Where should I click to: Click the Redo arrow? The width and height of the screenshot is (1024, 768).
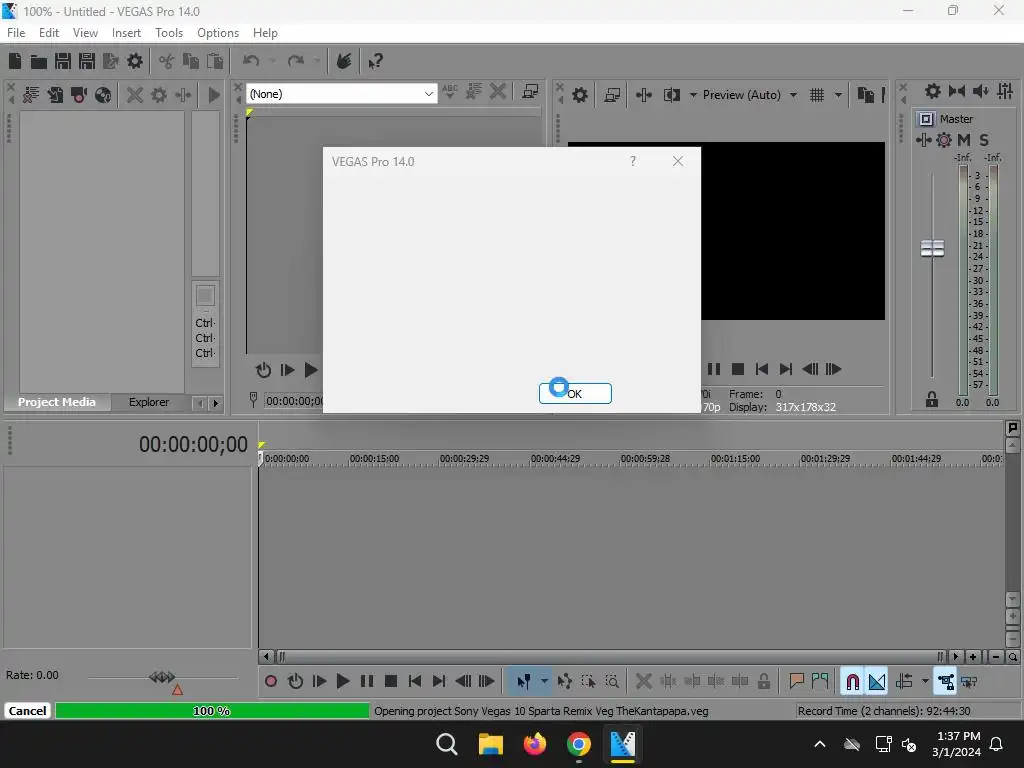[x=296, y=61]
